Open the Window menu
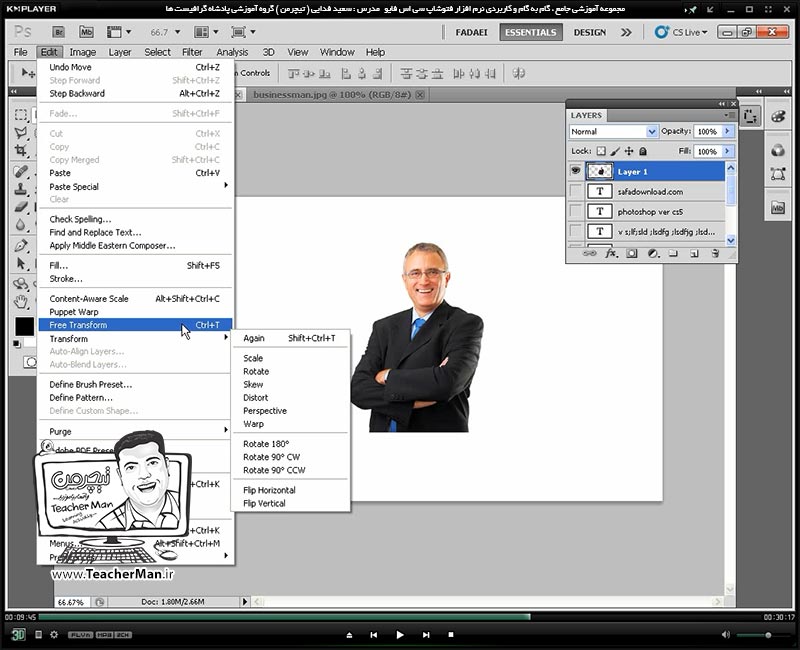The height and width of the screenshot is (650, 800). (x=337, y=52)
